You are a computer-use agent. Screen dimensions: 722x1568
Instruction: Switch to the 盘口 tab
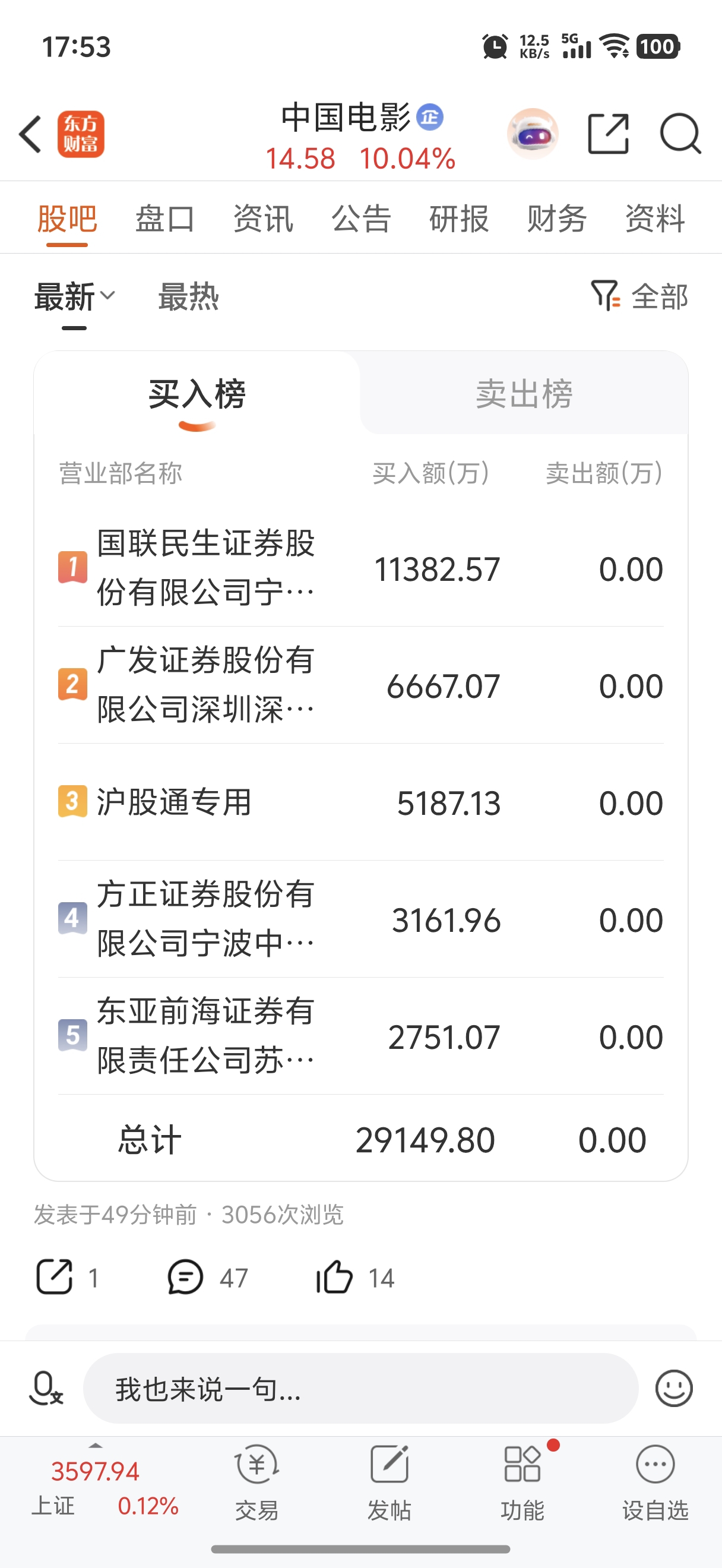tap(165, 219)
